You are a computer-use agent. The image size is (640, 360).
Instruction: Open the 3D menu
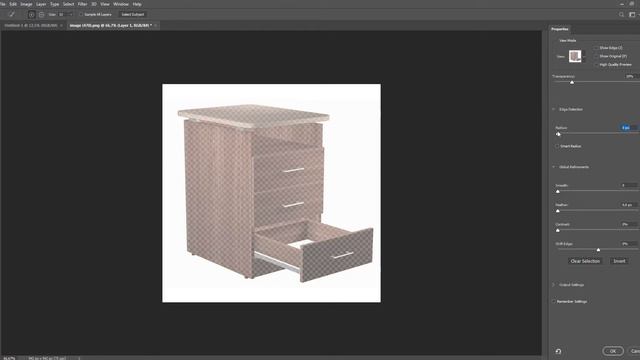pos(94,4)
